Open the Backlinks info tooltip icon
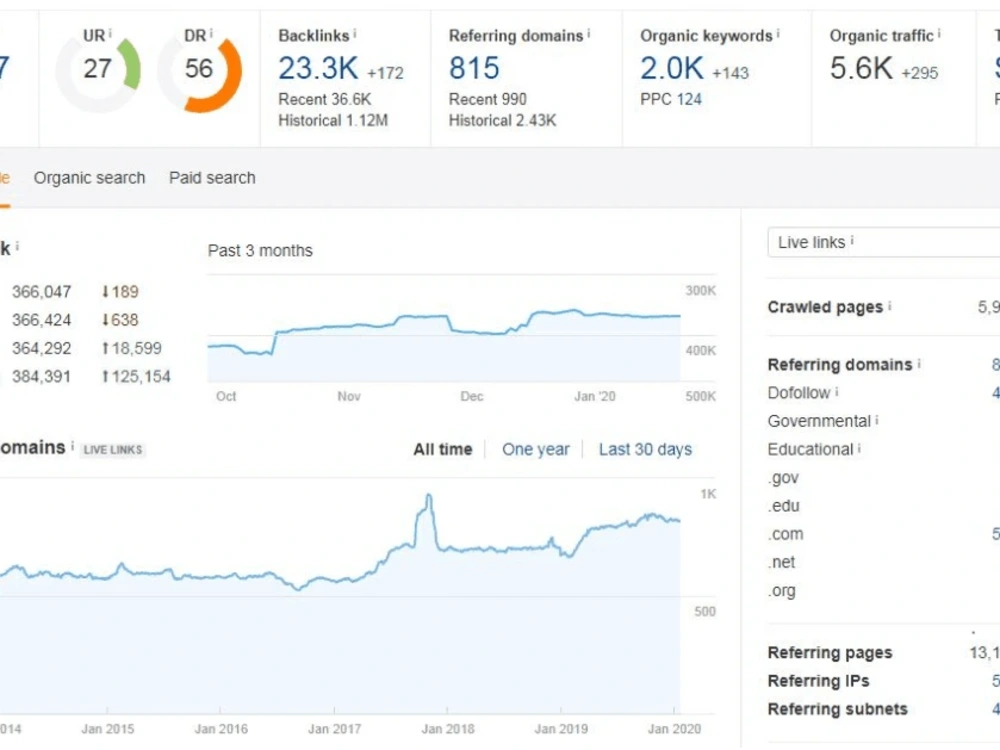 coord(355,33)
